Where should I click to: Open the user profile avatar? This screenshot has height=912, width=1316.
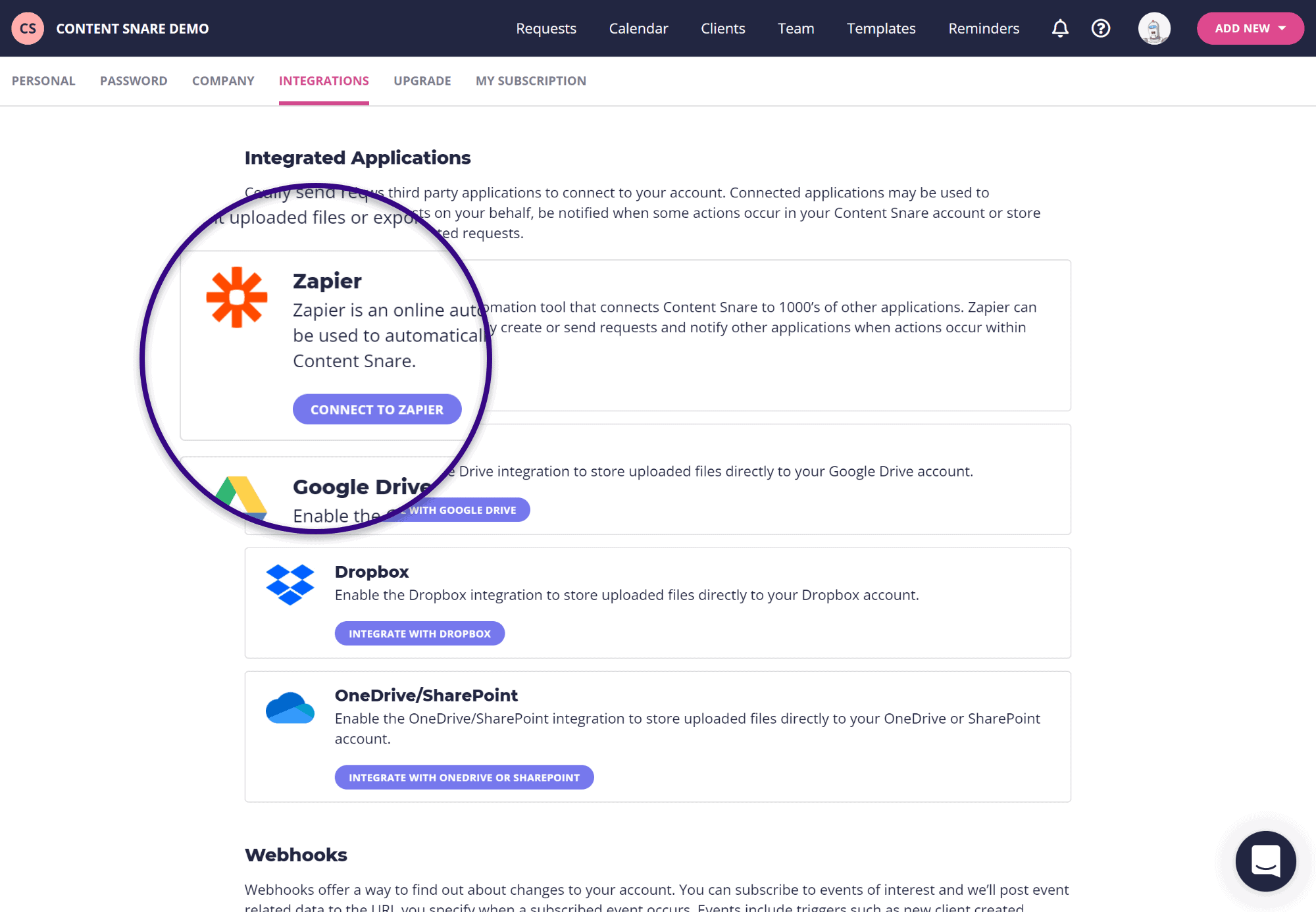(x=1154, y=28)
